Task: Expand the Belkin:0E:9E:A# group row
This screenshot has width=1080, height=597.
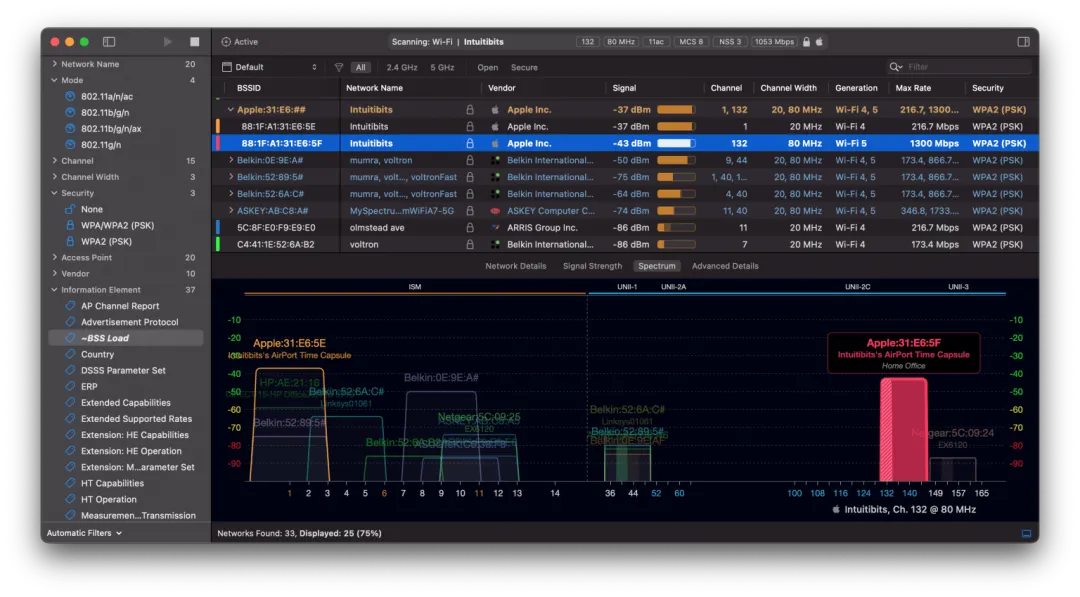Action: [231, 160]
